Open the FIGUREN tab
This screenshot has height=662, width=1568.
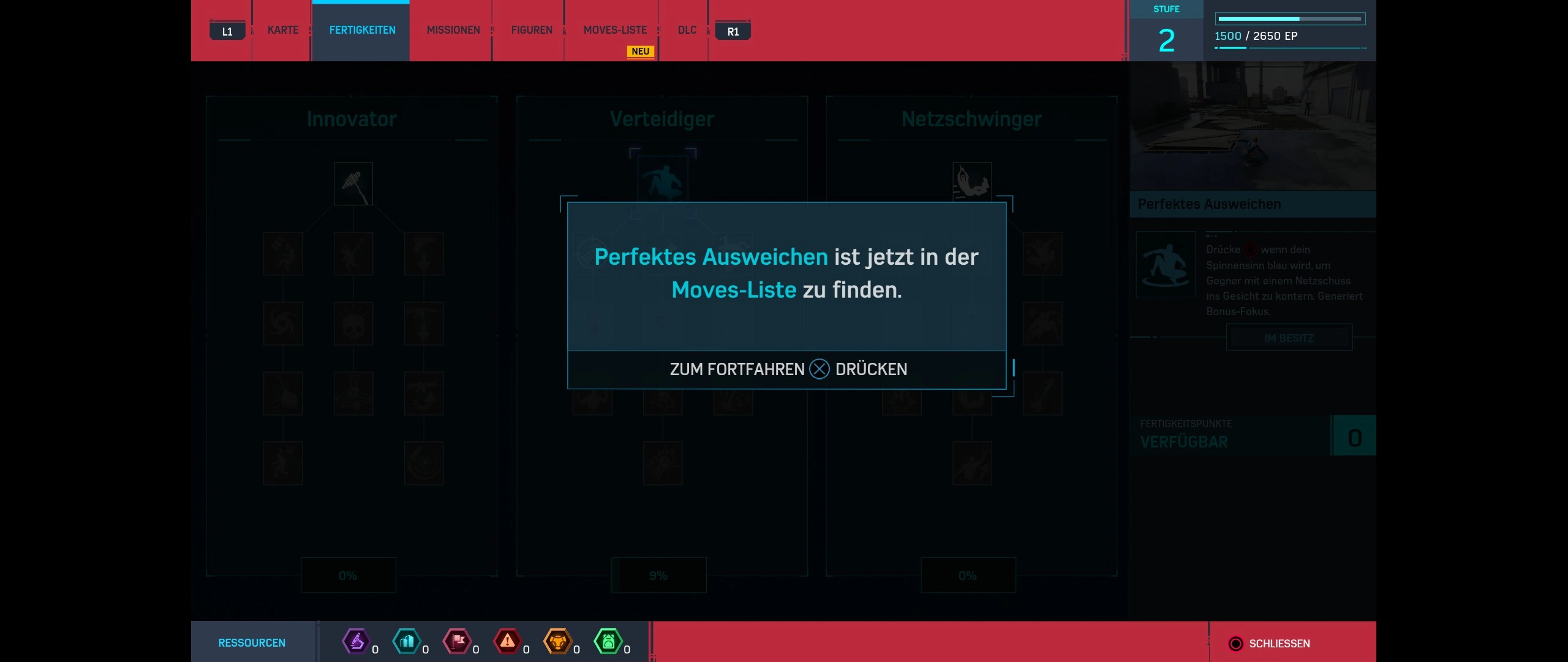point(532,30)
